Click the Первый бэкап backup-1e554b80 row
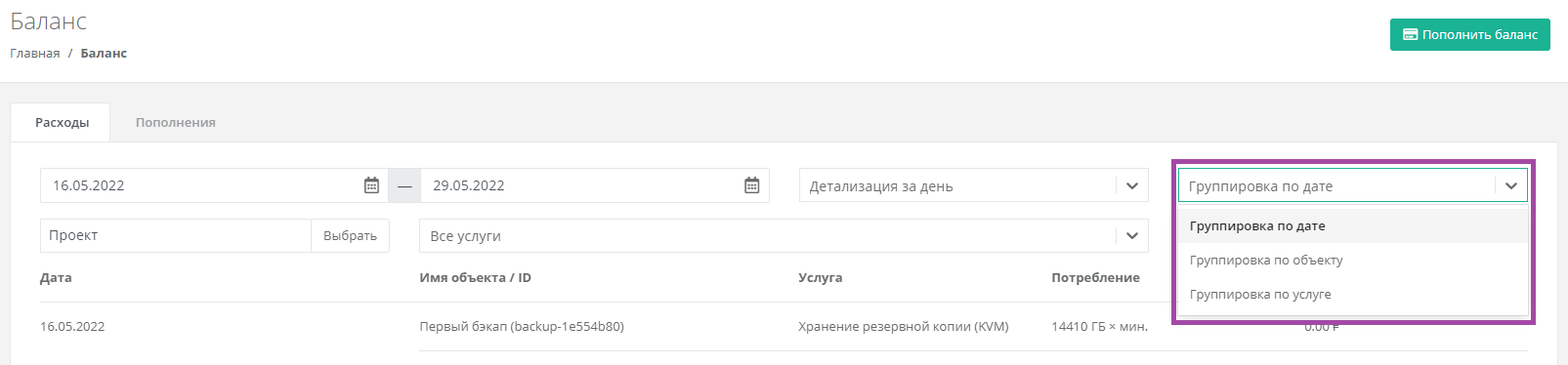This screenshot has width=1568, height=365. (784, 326)
